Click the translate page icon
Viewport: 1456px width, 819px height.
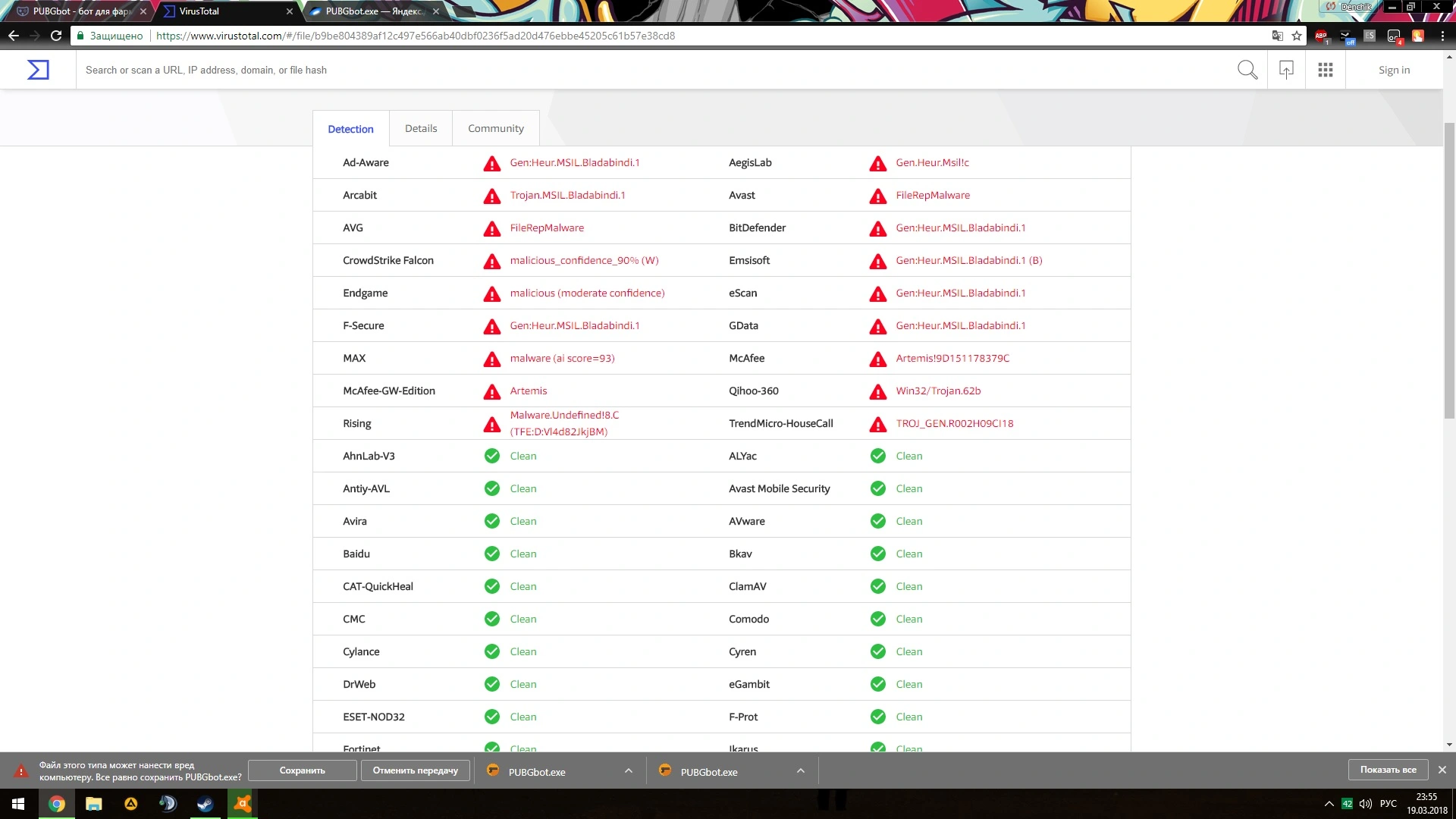pos(1278,36)
